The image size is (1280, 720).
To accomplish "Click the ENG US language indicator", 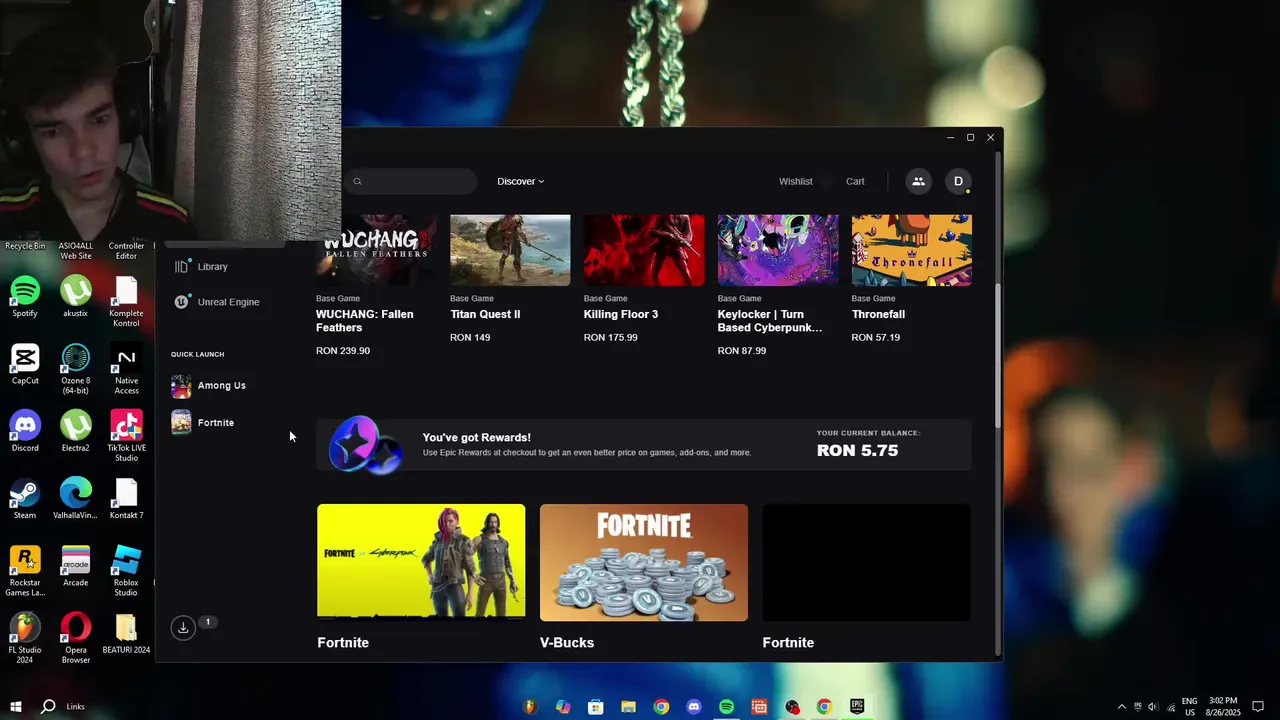I will [1190, 707].
